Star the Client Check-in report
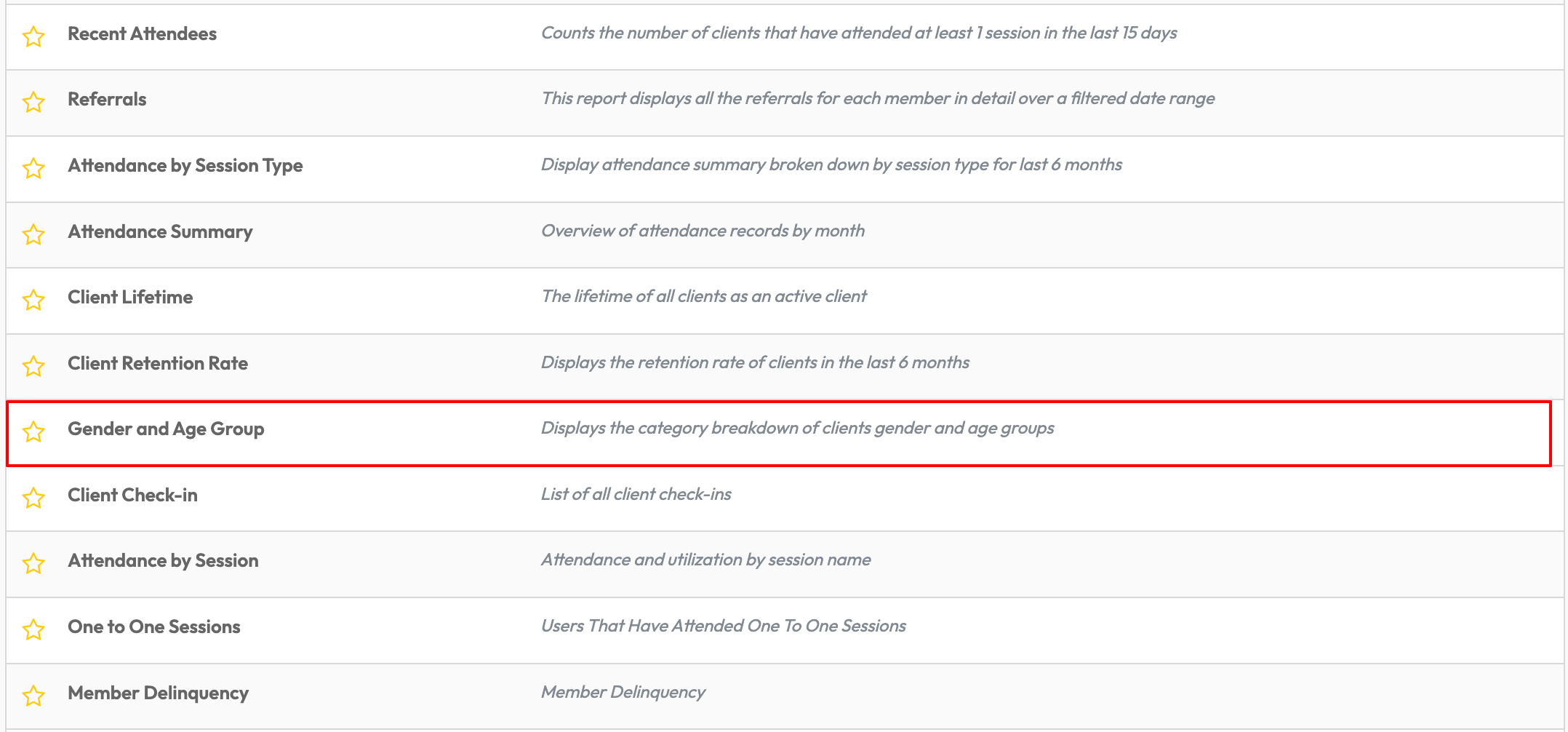 pyautogui.click(x=33, y=497)
